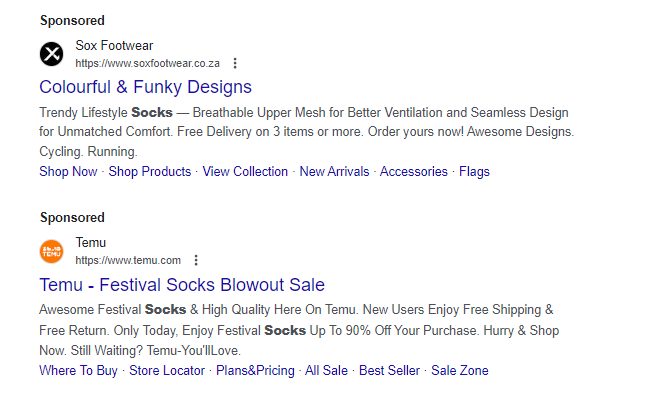Open three-dot menu beside soxfootwear.co.za URL
Screen dimensions: 667x401
pyautogui.click(x=235, y=63)
